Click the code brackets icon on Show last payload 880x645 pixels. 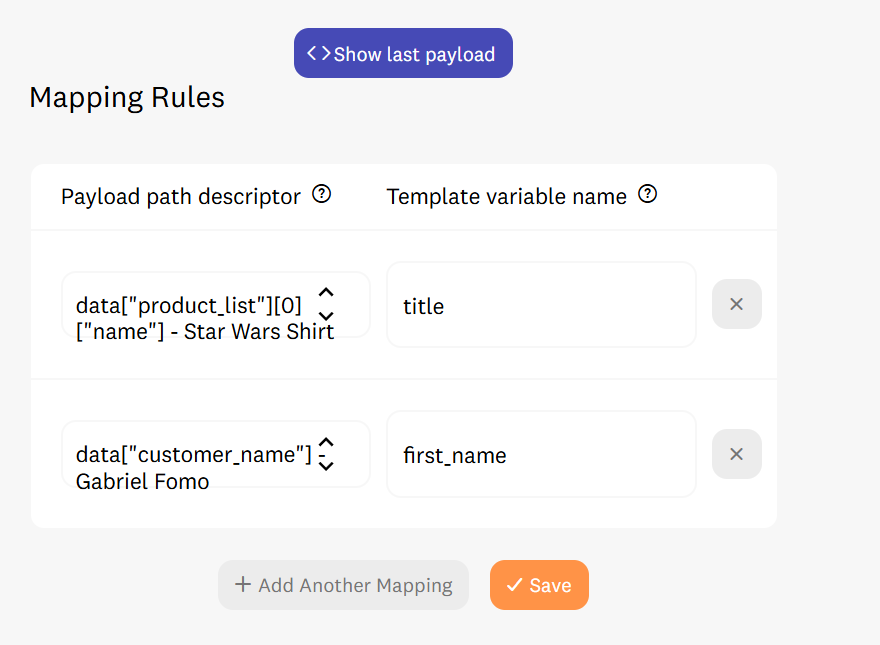coord(318,53)
